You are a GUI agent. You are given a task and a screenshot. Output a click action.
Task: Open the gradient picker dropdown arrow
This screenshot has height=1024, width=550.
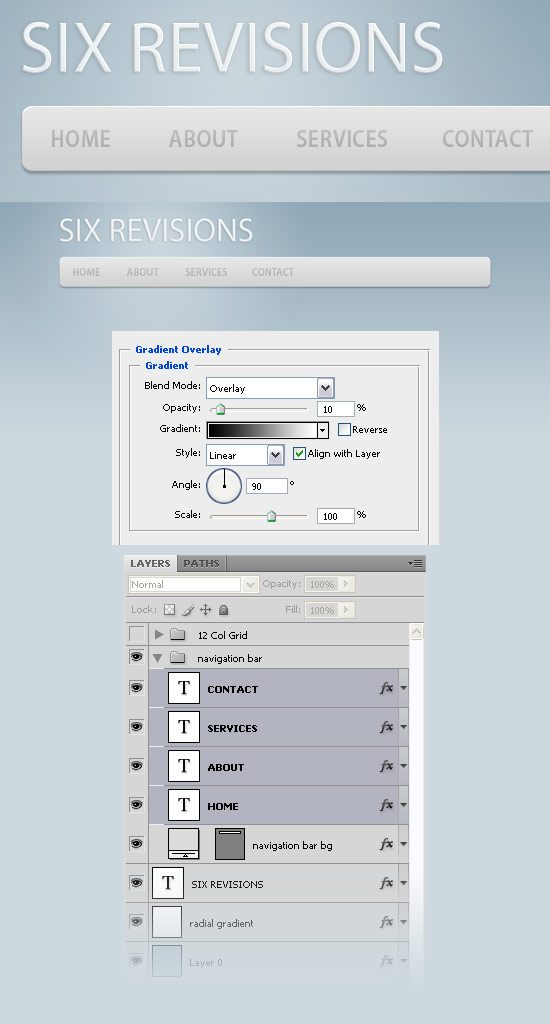pos(322,430)
